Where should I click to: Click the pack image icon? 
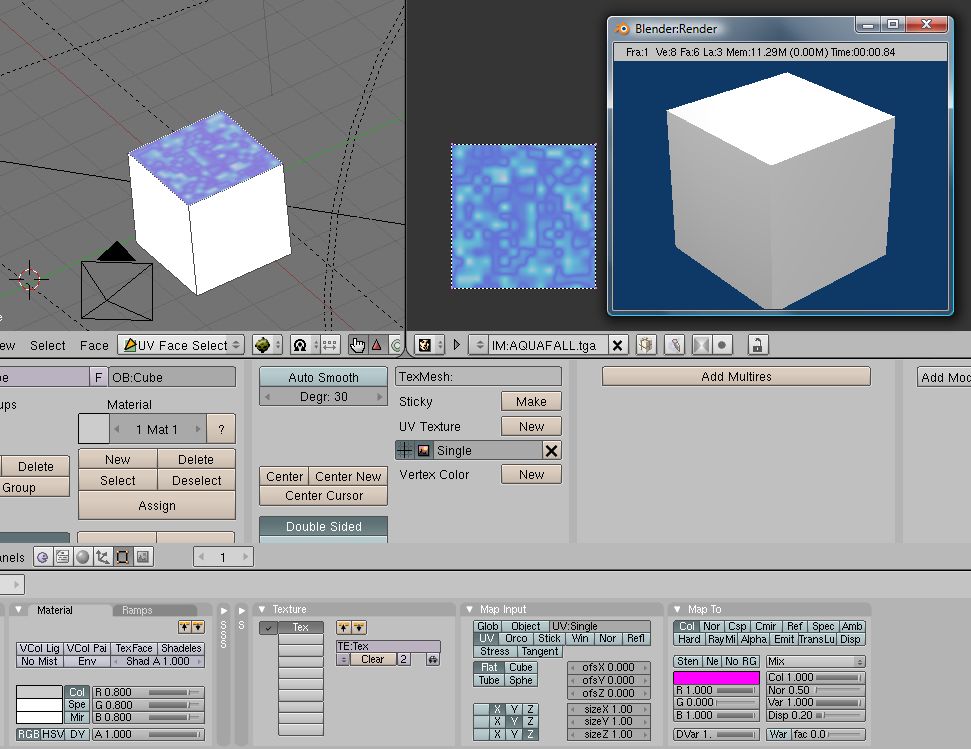click(x=646, y=345)
